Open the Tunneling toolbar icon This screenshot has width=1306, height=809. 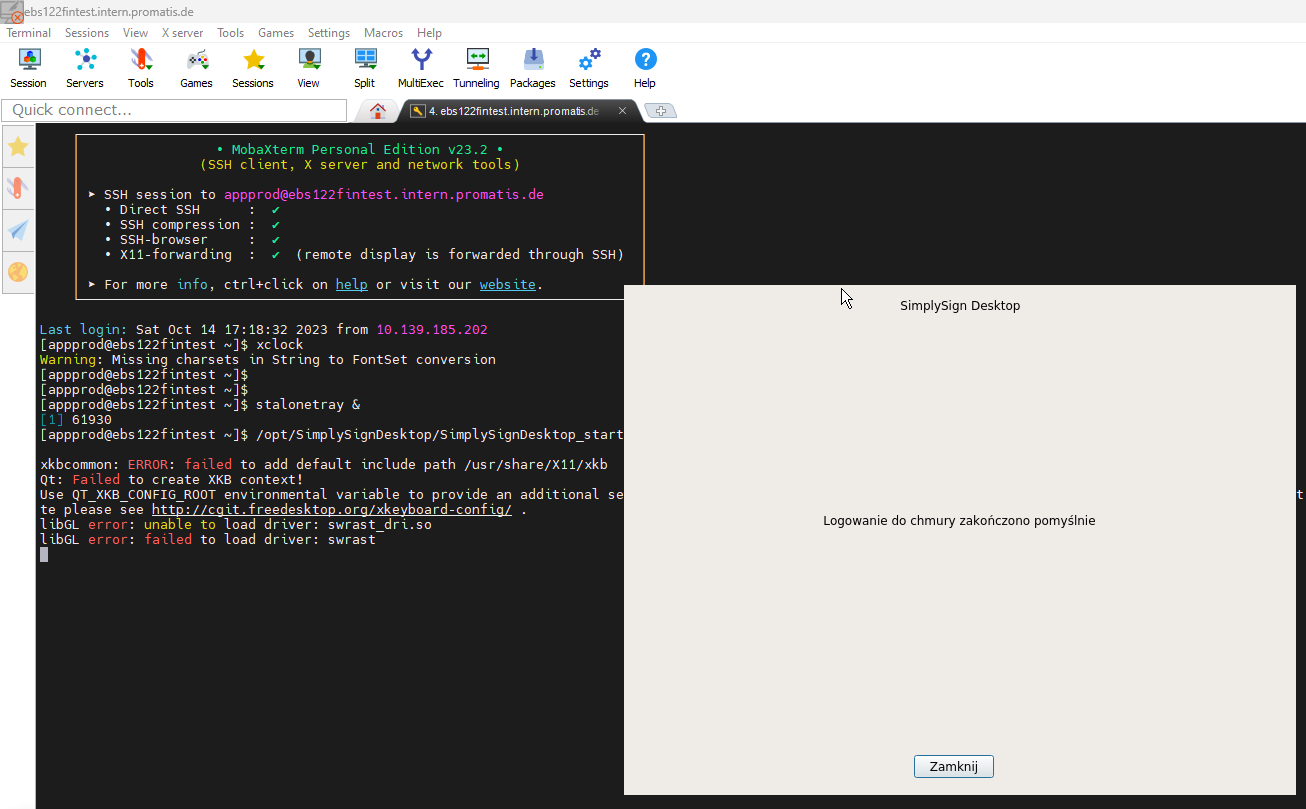point(476,68)
